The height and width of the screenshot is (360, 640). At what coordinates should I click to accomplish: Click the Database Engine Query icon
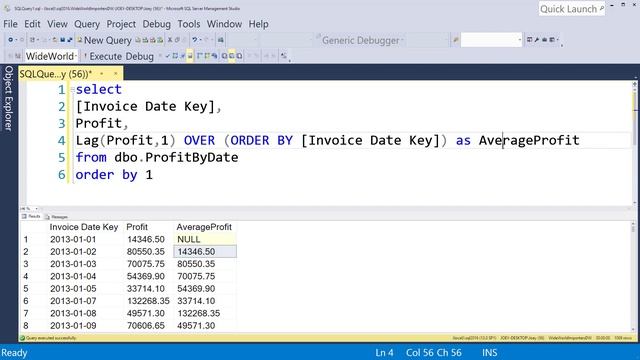[x=138, y=40]
